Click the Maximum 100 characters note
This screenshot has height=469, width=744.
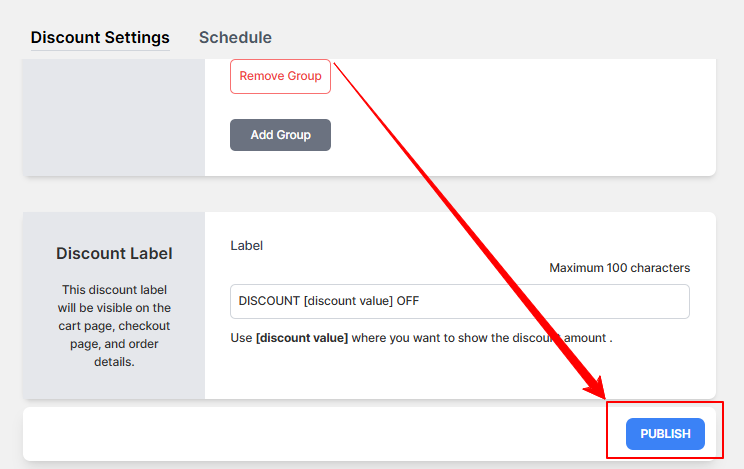click(x=620, y=268)
